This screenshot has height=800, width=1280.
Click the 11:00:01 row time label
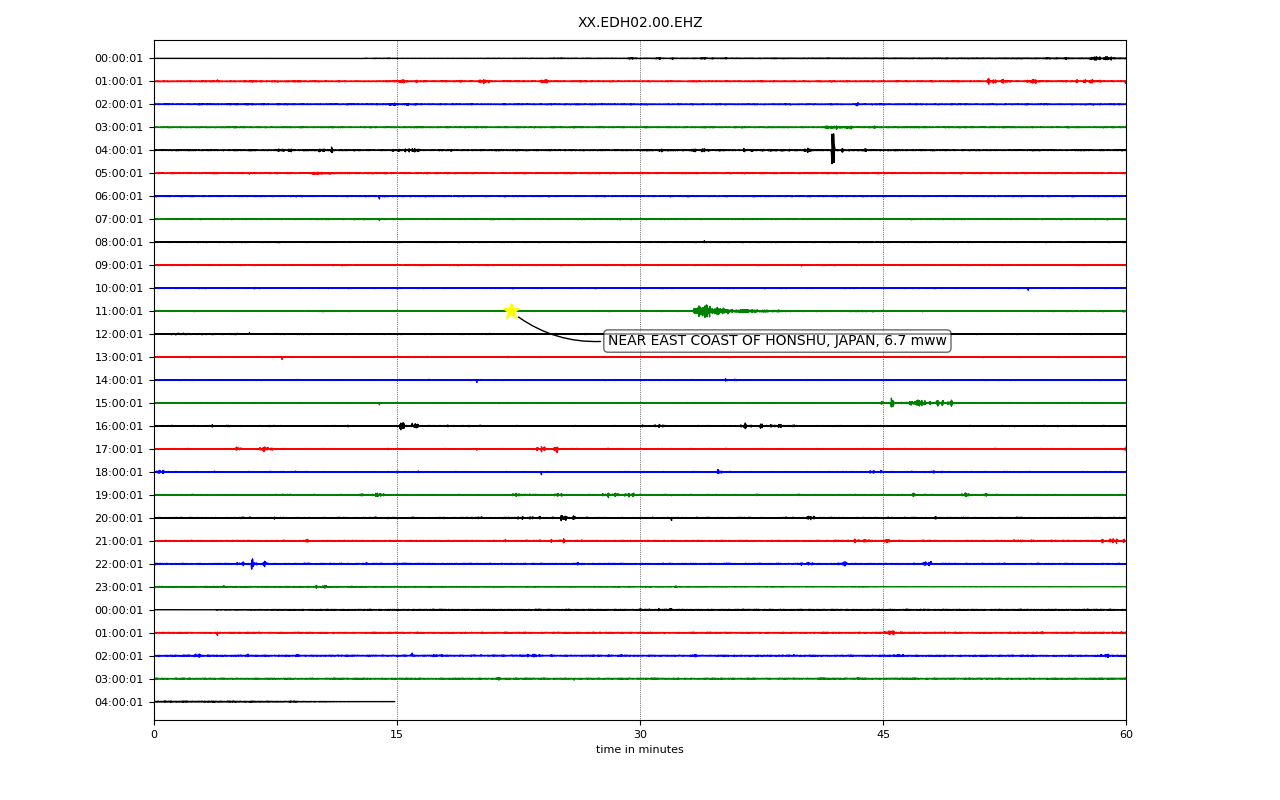pyautogui.click(x=119, y=311)
